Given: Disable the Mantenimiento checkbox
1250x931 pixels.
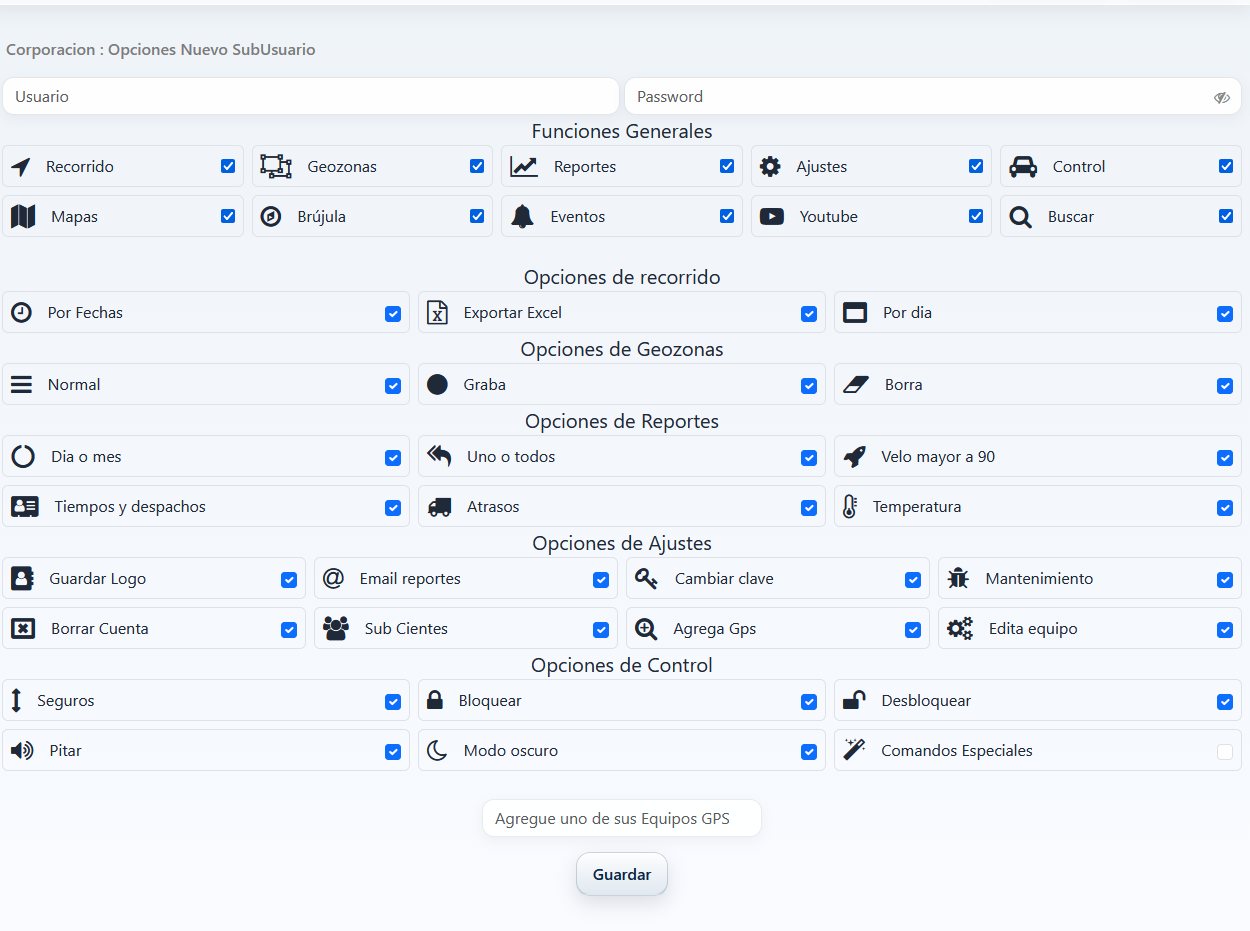Looking at the screenshot, I should tap(1225, 580).
